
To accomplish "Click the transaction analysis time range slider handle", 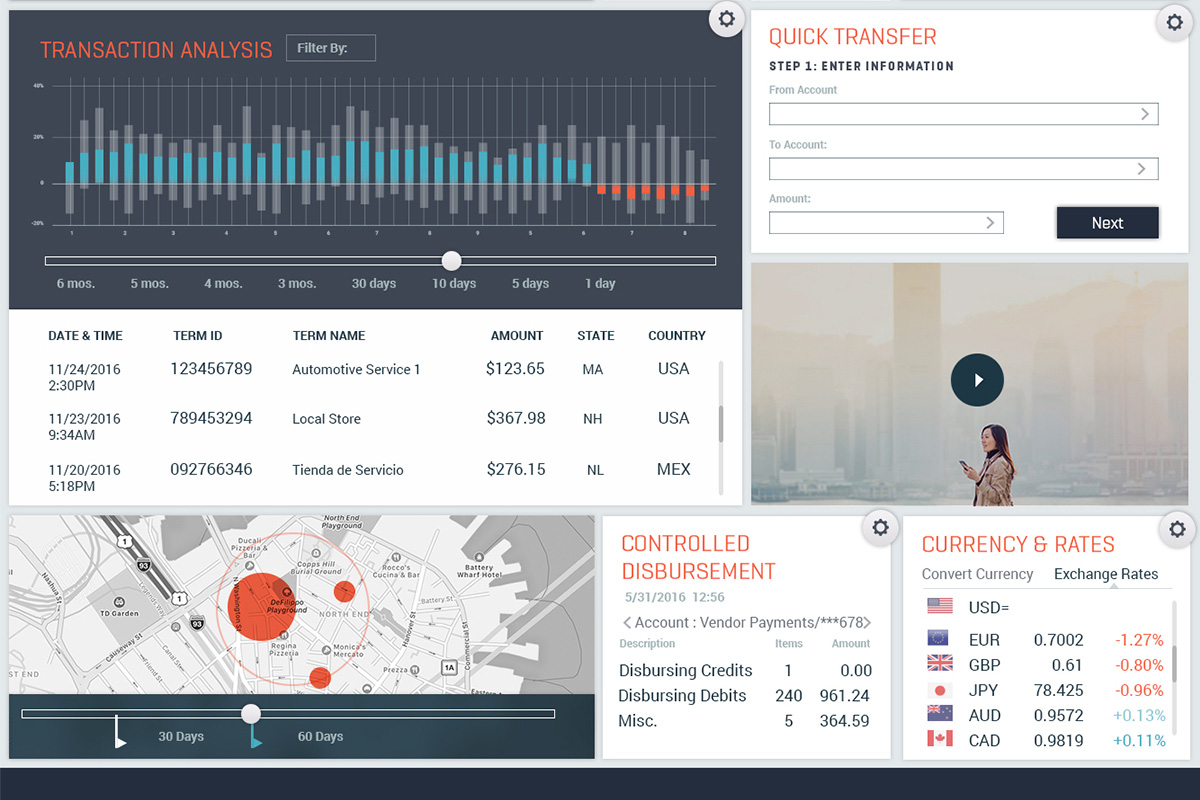I will (452, 261).
